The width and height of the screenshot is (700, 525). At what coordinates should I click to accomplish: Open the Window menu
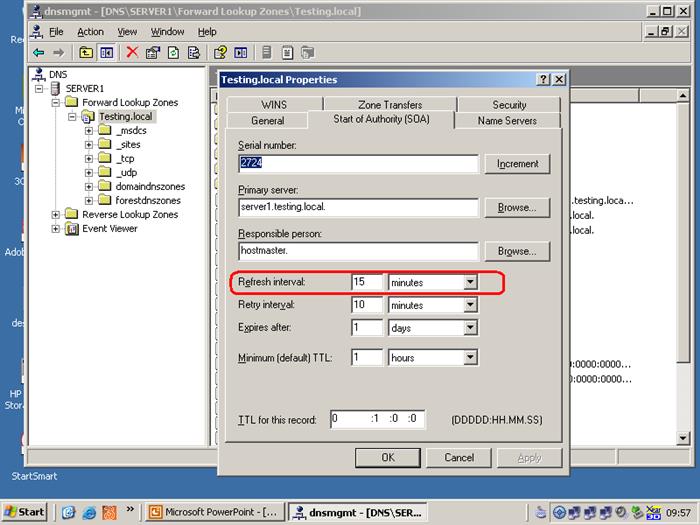click(x=167, y=32)
